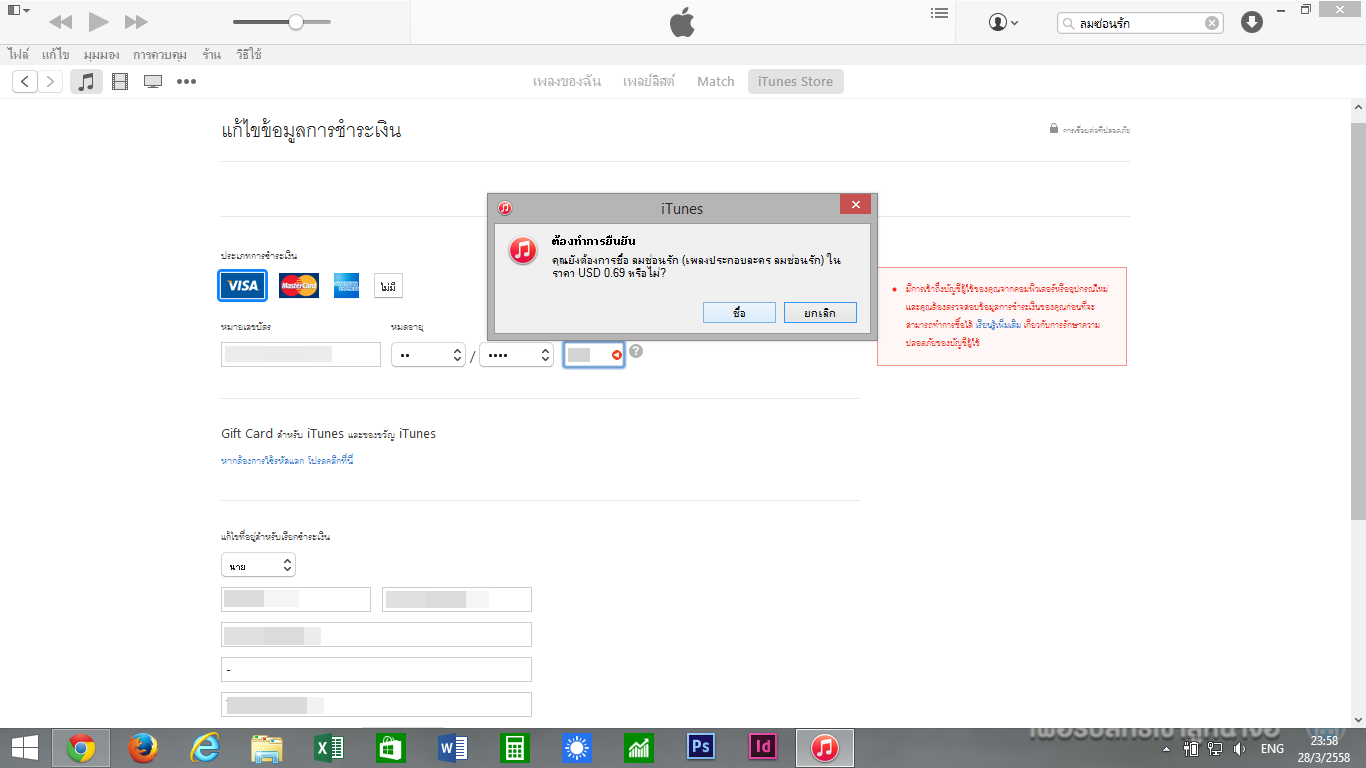Screen dimensions: 1366x768
Task: Switch to the Music library icon
Action: coord(87,82)
